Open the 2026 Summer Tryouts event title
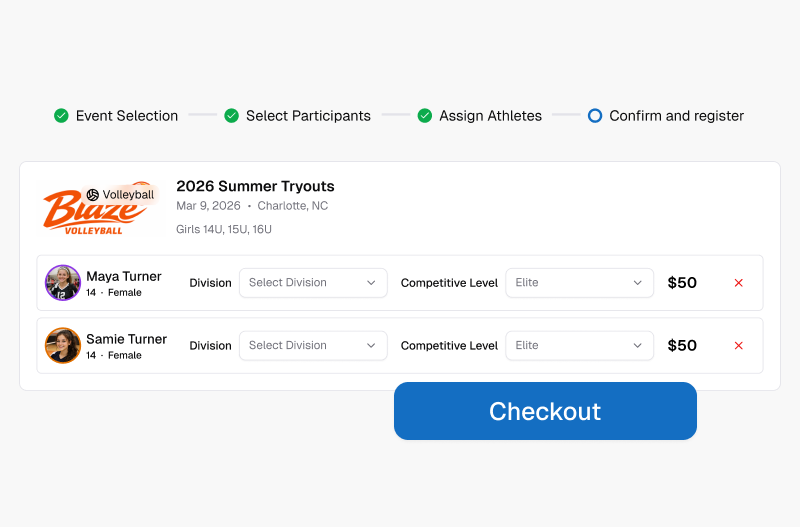The image size is (800, 527). point(255,186)
